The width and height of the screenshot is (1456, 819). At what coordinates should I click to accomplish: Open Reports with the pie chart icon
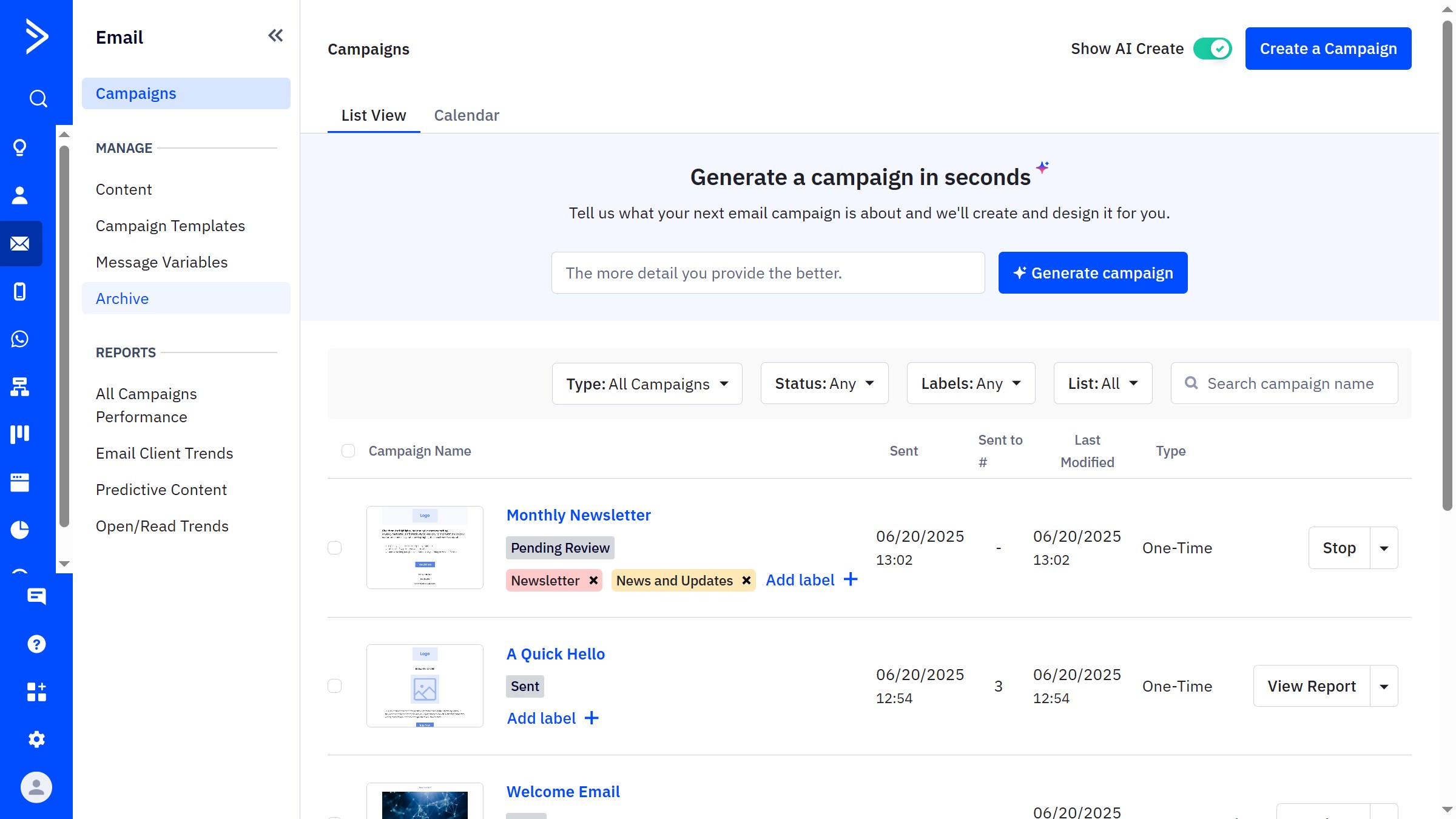coord(20,529)
